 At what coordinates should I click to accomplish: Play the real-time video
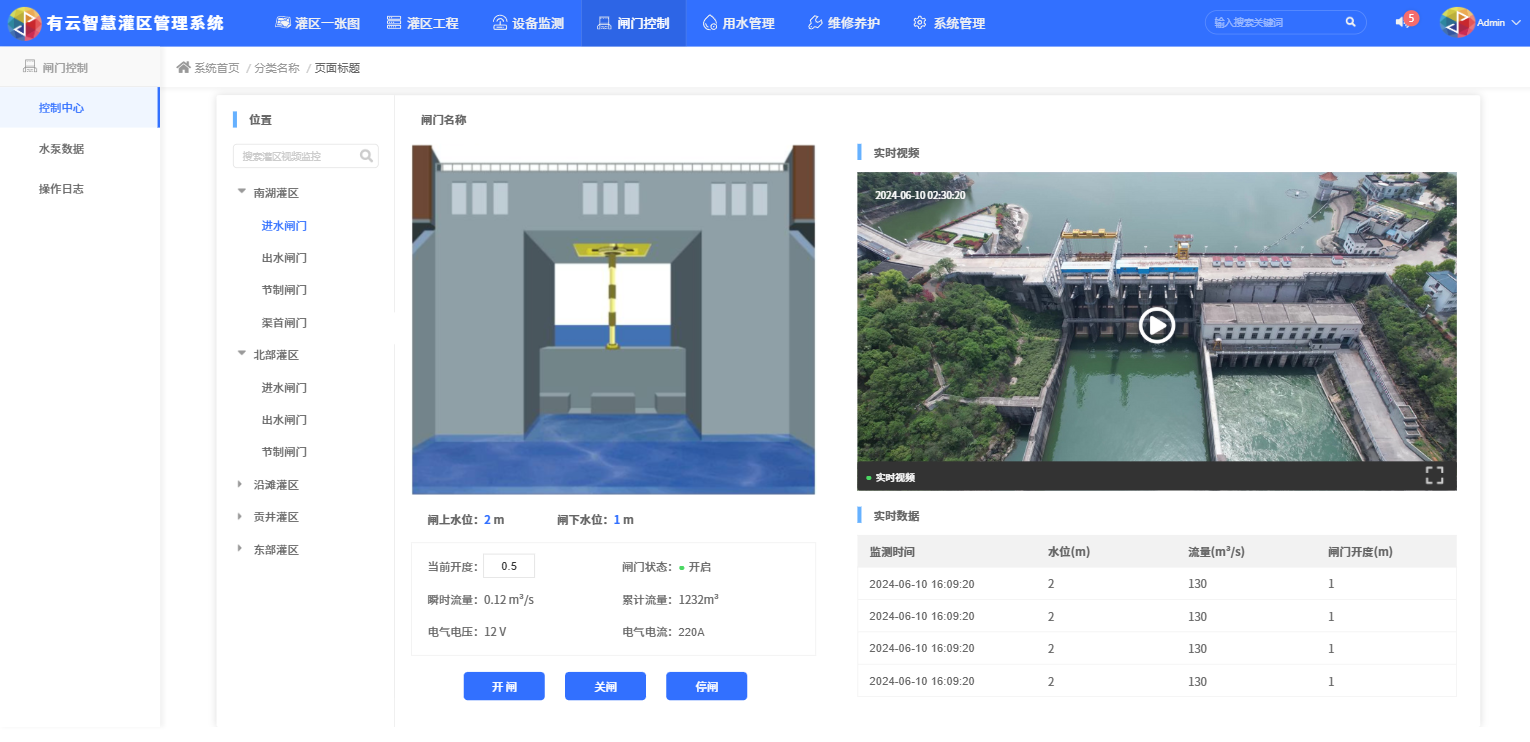(x=1156, y=325)
